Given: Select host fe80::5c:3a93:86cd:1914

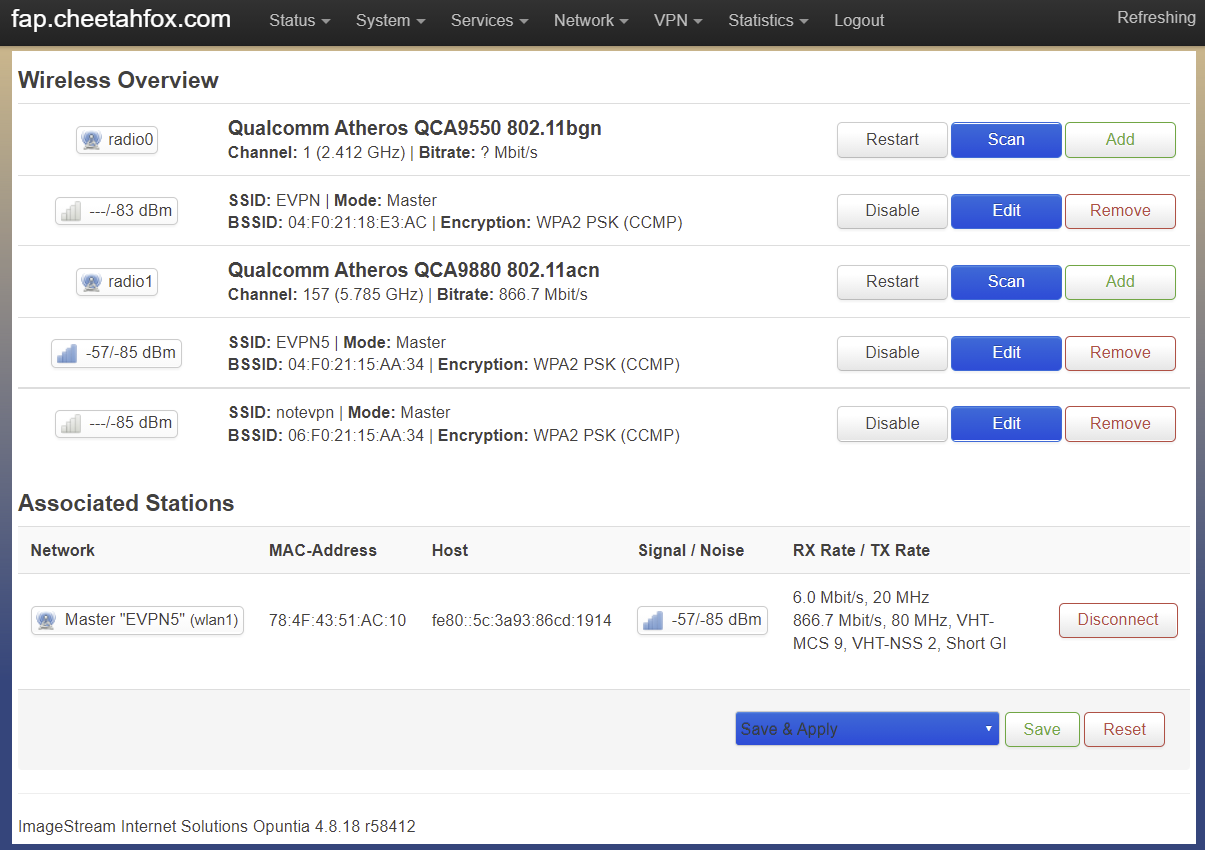Looking at the screenshot, I should (x=522, y=621).
